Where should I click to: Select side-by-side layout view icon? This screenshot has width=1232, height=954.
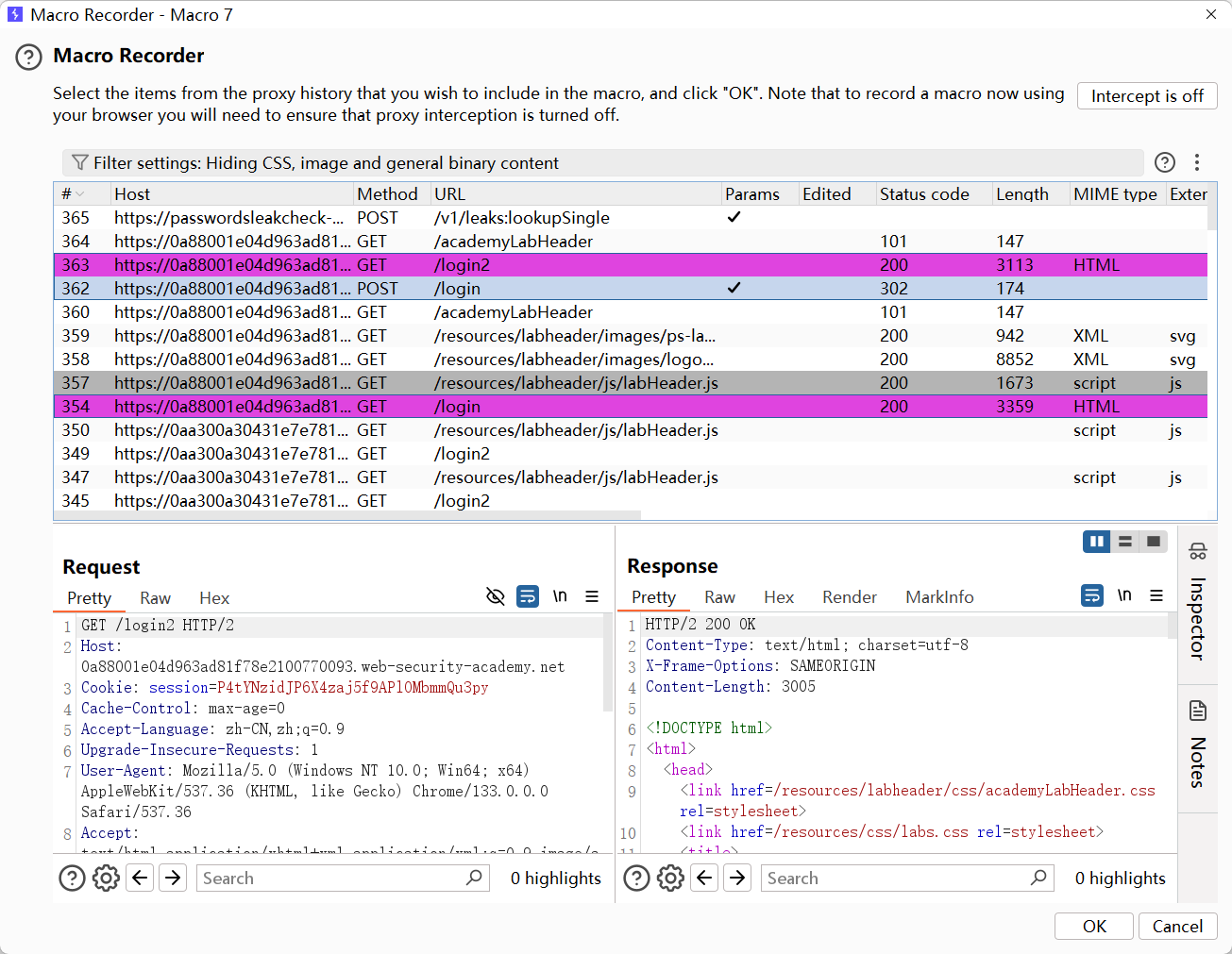point(1096,542)
